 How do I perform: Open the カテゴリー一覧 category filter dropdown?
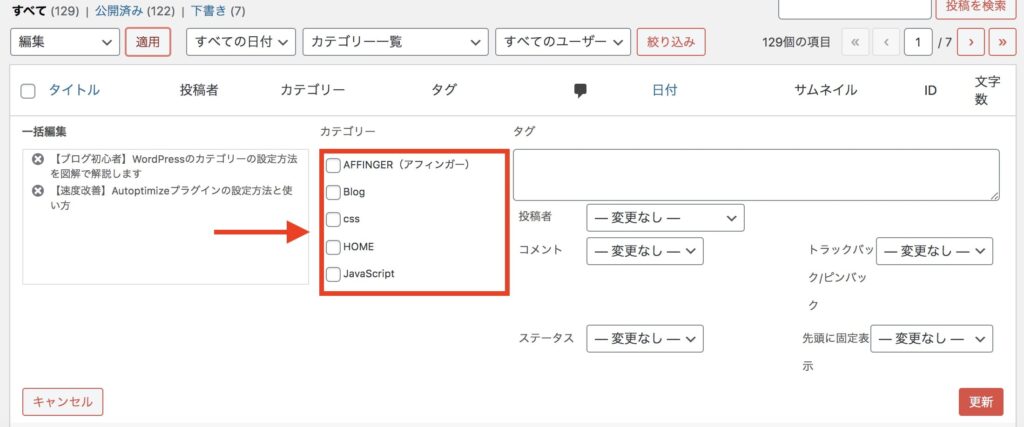click(395, 42)
